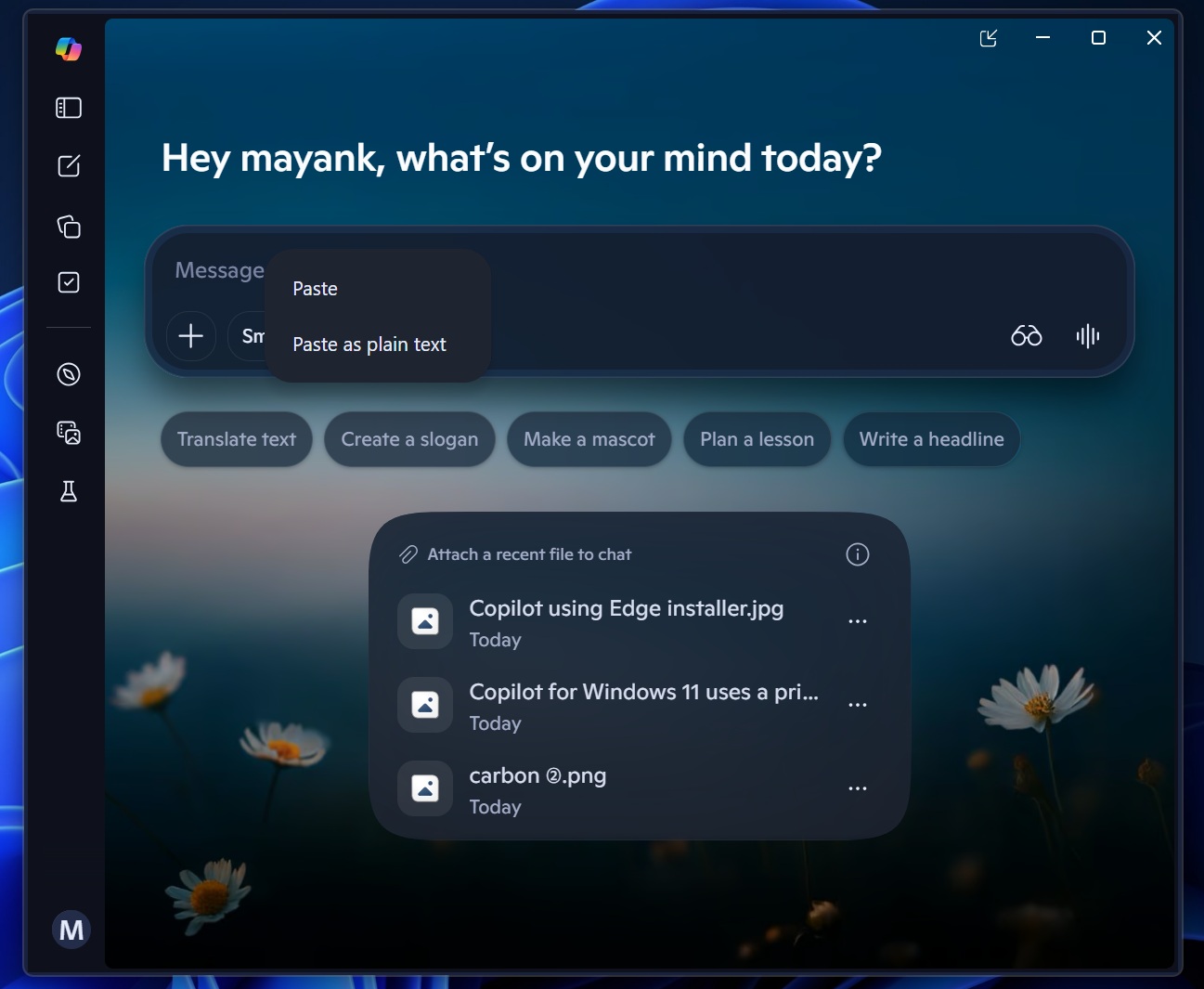Activate Copilot Vision glasses icon

coord(1026,336)
